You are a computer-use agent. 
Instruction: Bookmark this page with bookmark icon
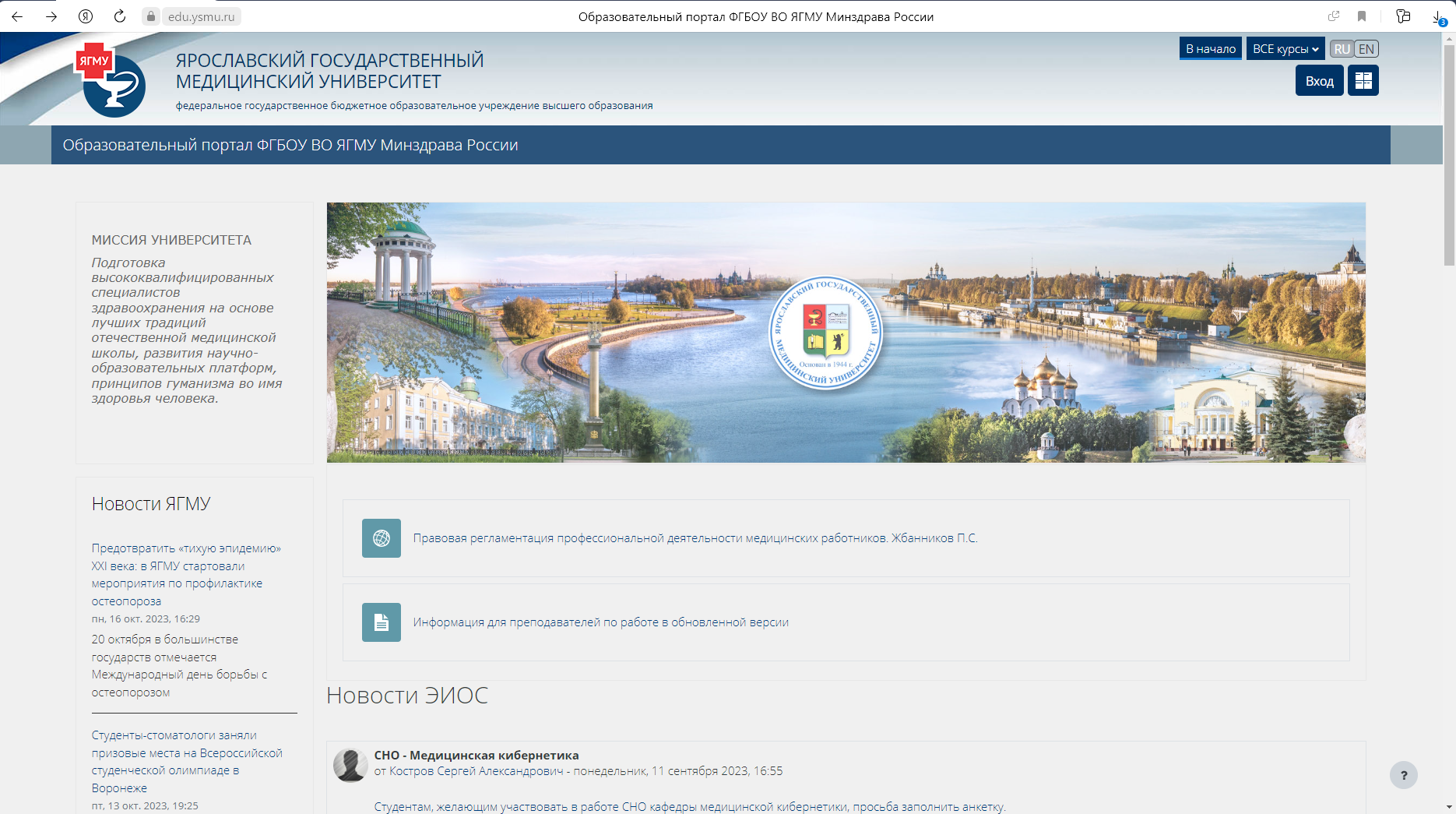1362,16
